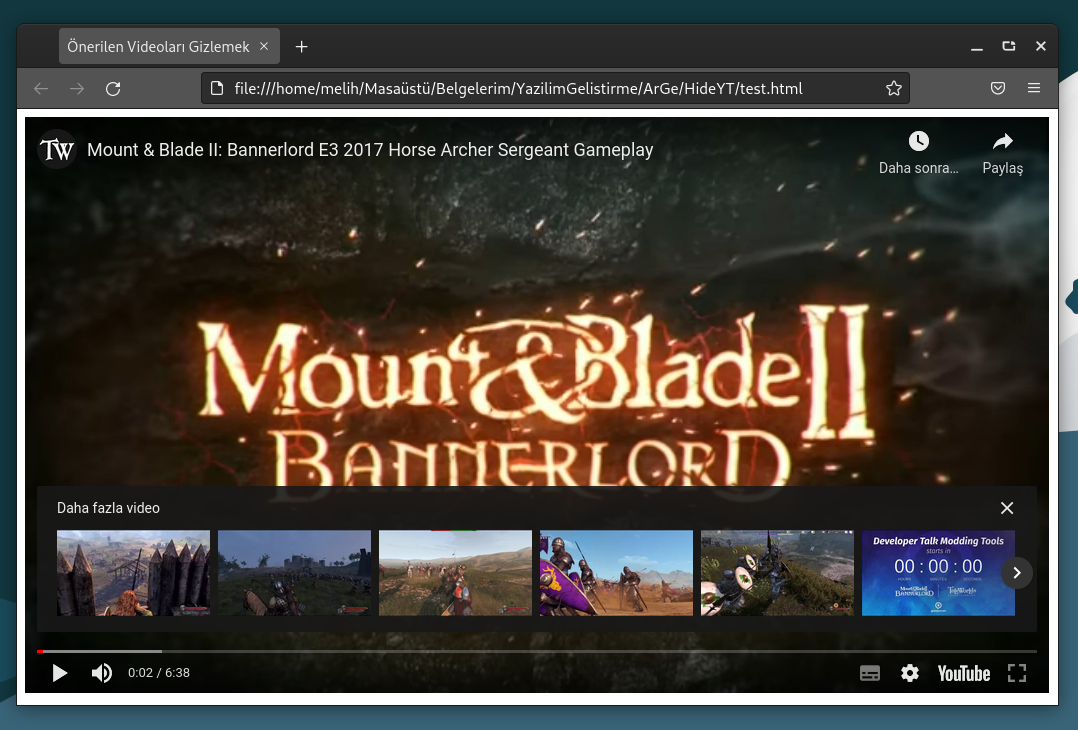1078x730 pixels.
Task: Switch video to fullscreen mode
Action: 1017,673
